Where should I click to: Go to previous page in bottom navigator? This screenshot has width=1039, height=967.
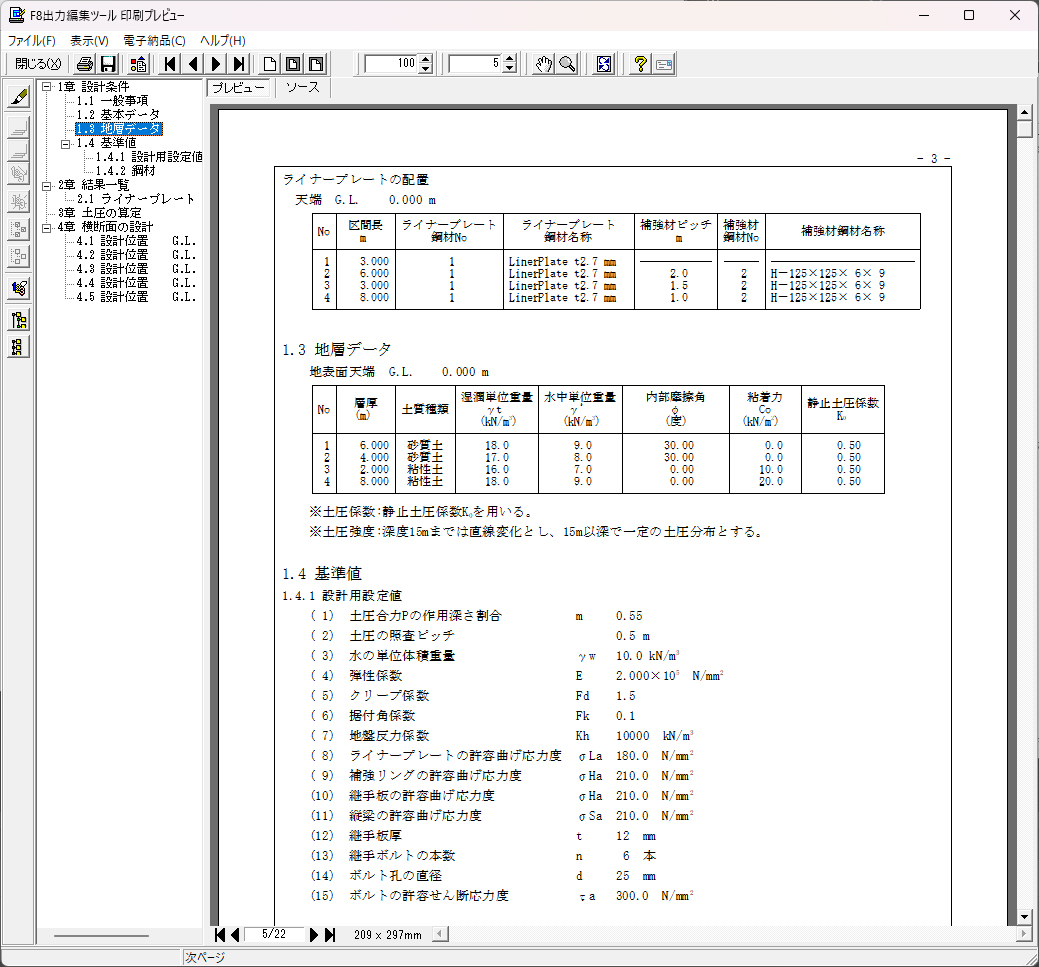[235, 935]
